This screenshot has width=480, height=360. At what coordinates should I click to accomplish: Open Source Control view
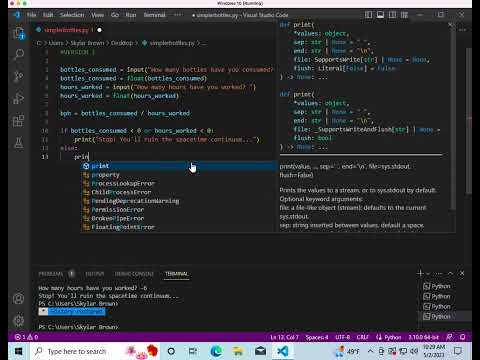click(19, 76)
